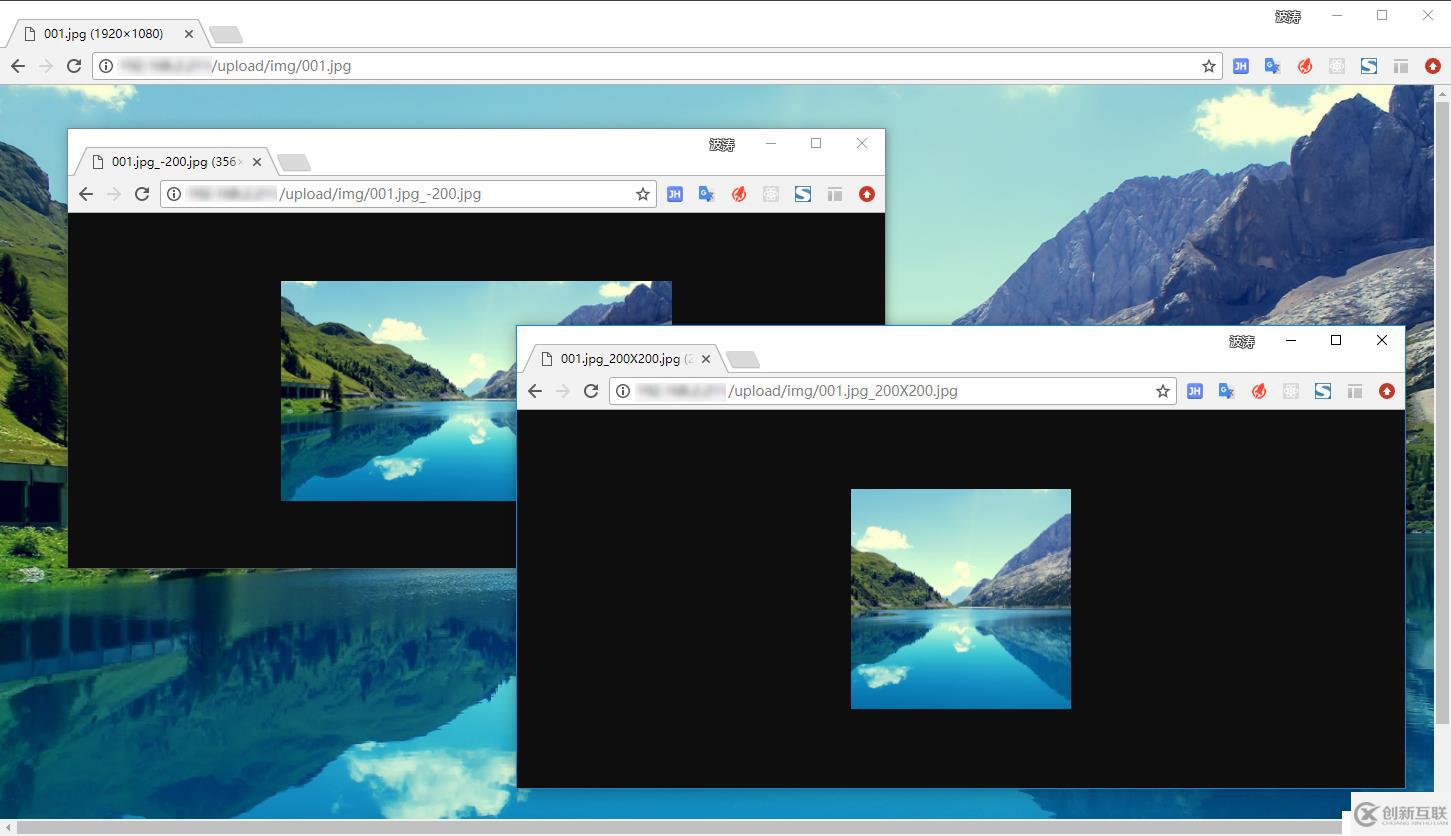Image resolution: width=1451 pixels, height=836 pixels.
Task: Open a new tab in the -200 window
Action: (292, 161)
